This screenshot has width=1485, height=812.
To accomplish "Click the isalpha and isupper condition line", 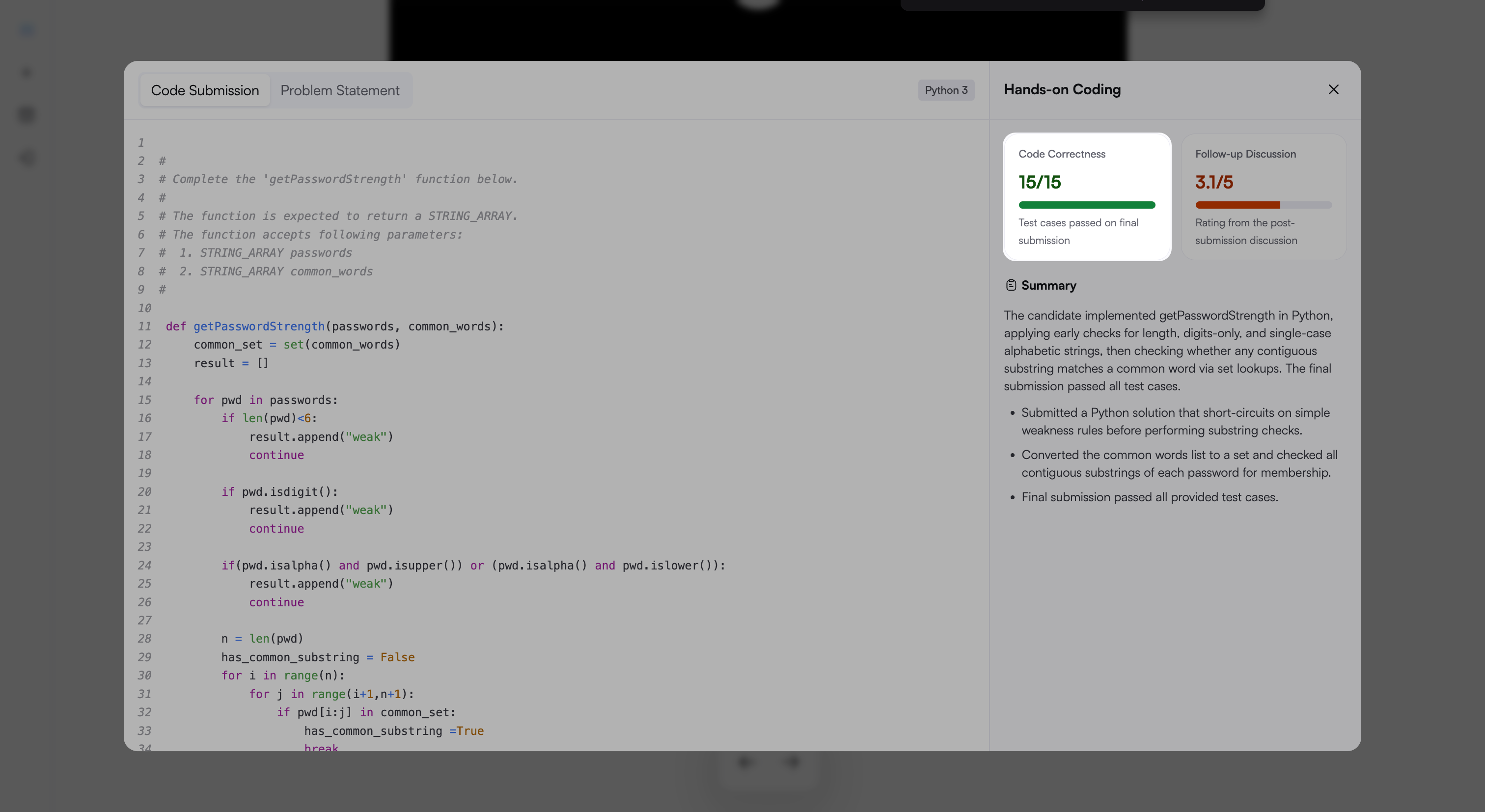I will (473, 566).
